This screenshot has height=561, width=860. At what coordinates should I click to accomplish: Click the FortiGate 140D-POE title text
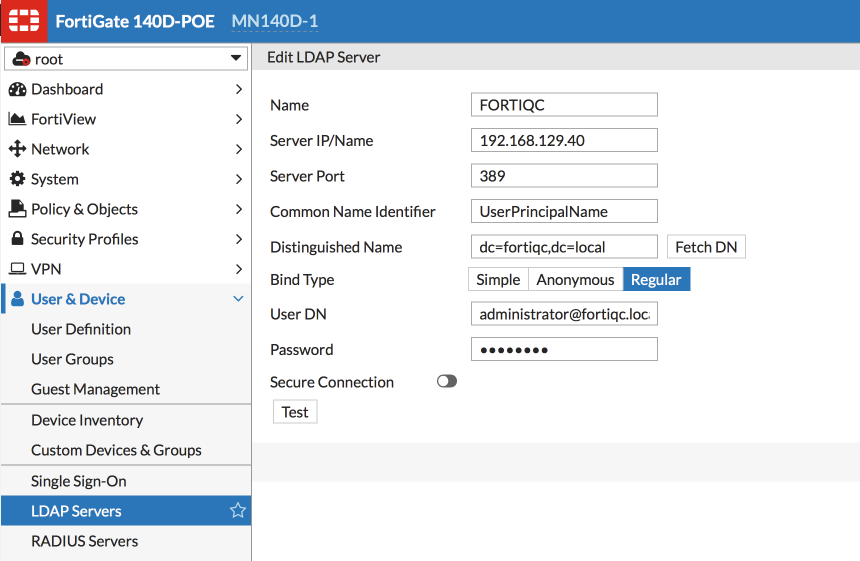point(135,21)
